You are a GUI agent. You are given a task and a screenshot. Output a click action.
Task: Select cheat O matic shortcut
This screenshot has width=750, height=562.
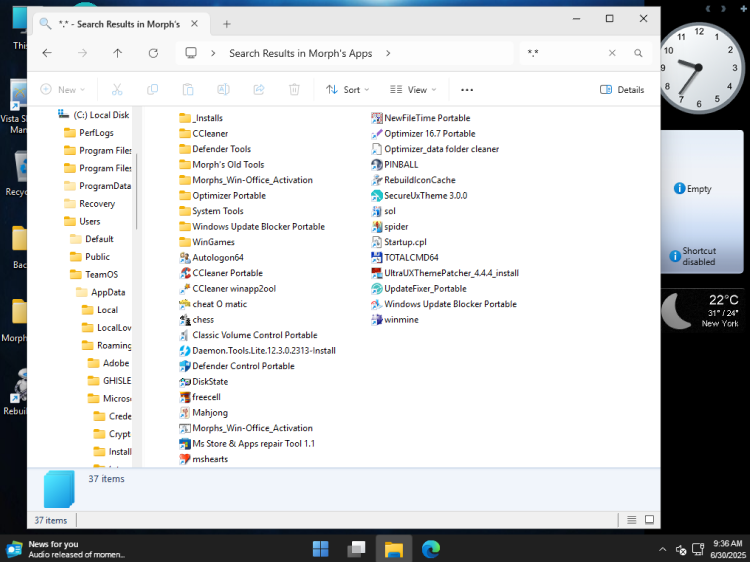click(x=213, y=304)
